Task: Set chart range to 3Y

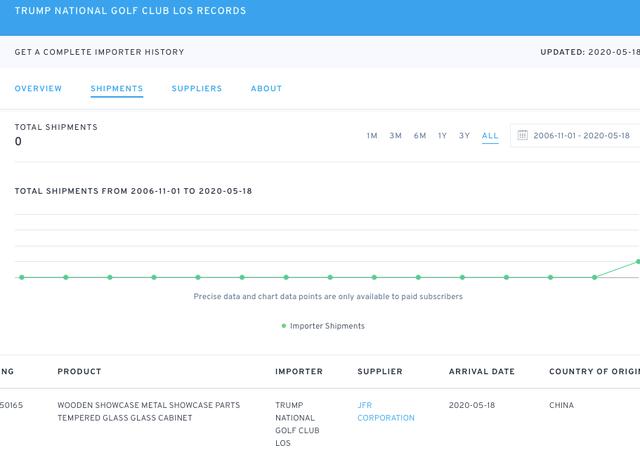Action: tap(464, 135)
